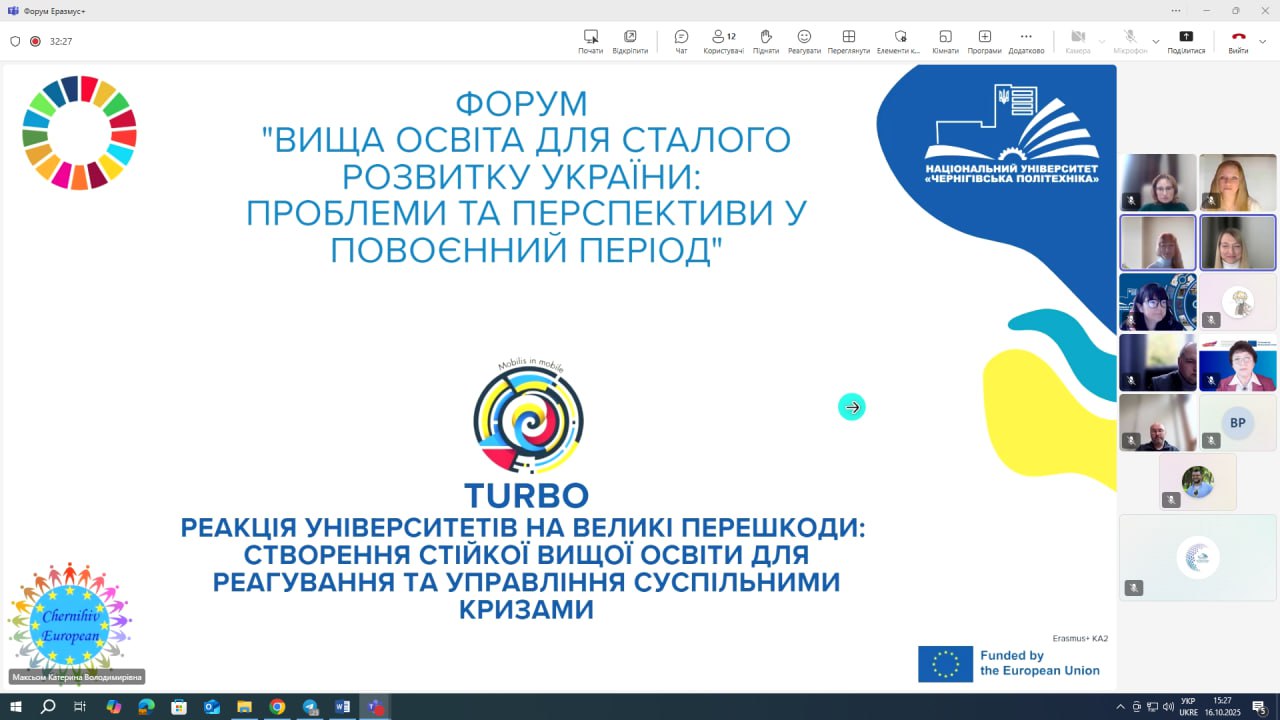Open view layout options (Переглянути)

coord(848,40)
